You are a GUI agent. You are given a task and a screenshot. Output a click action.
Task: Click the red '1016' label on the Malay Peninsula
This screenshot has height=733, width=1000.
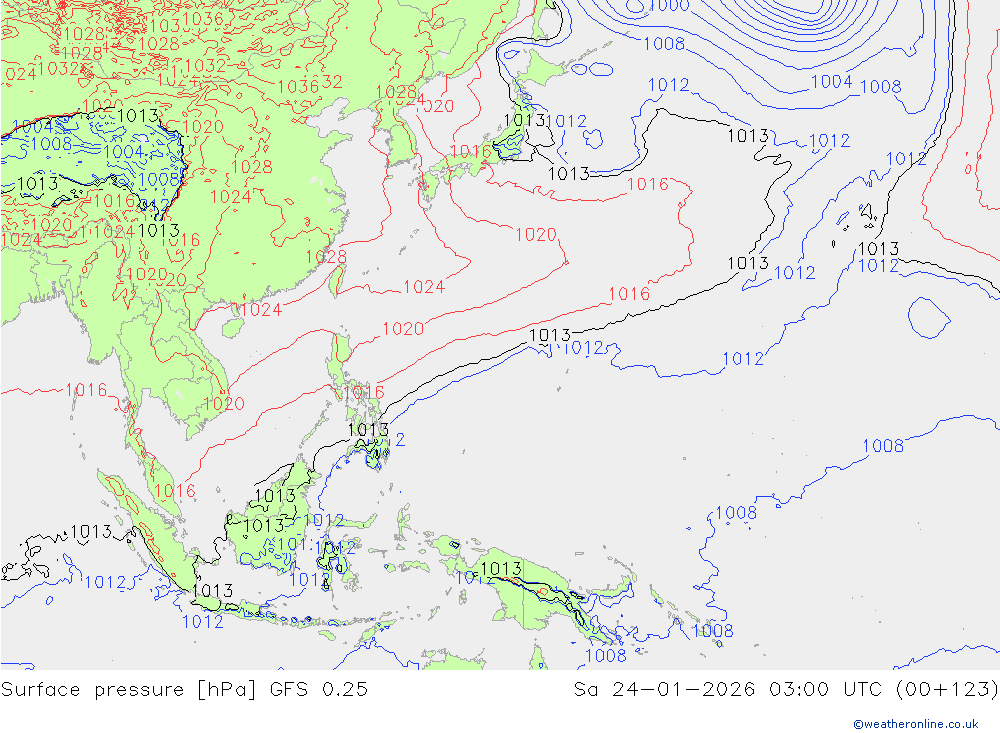[x=175, y=491]
